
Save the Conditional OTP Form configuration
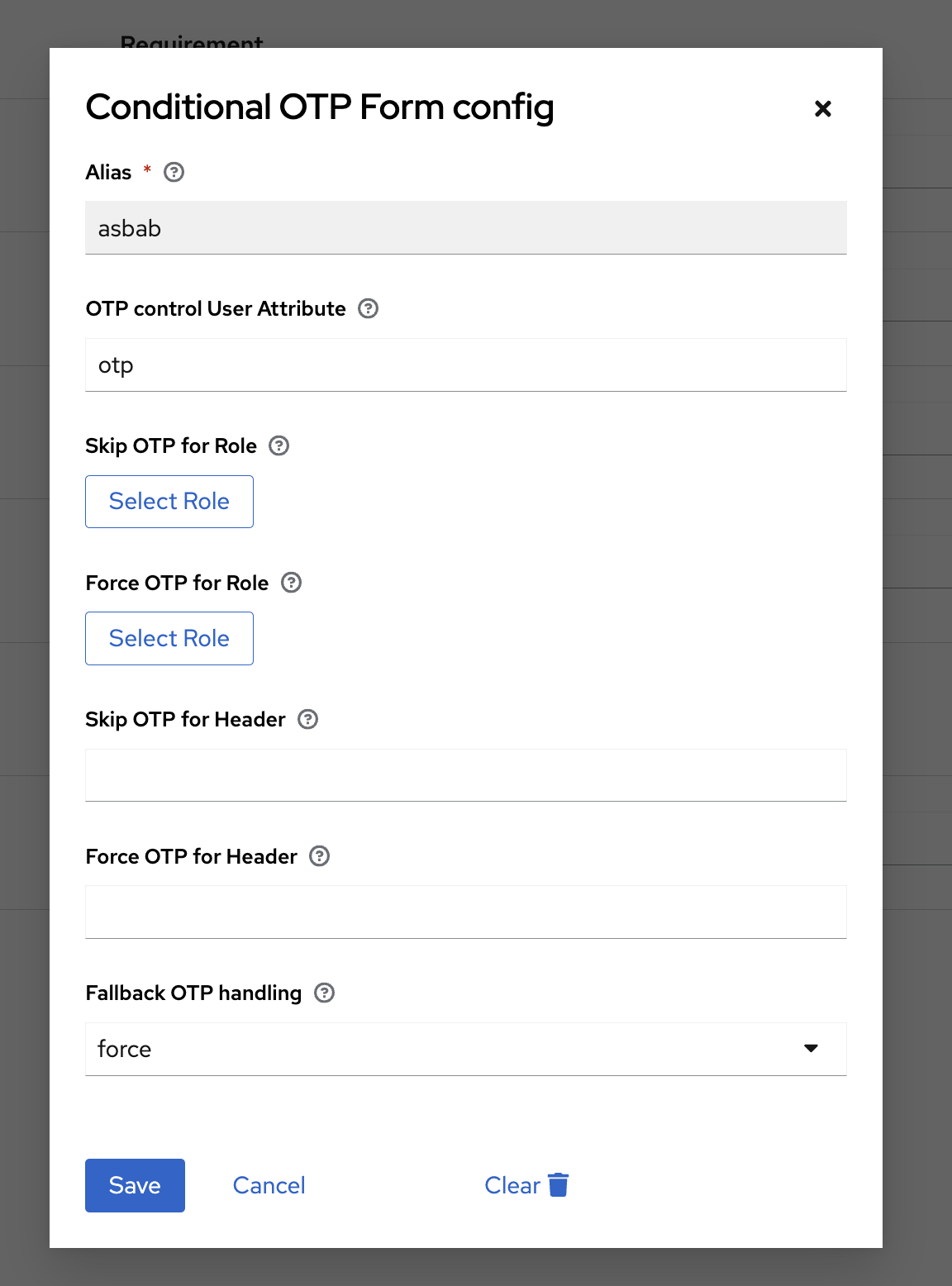(x=135, y=1185)
